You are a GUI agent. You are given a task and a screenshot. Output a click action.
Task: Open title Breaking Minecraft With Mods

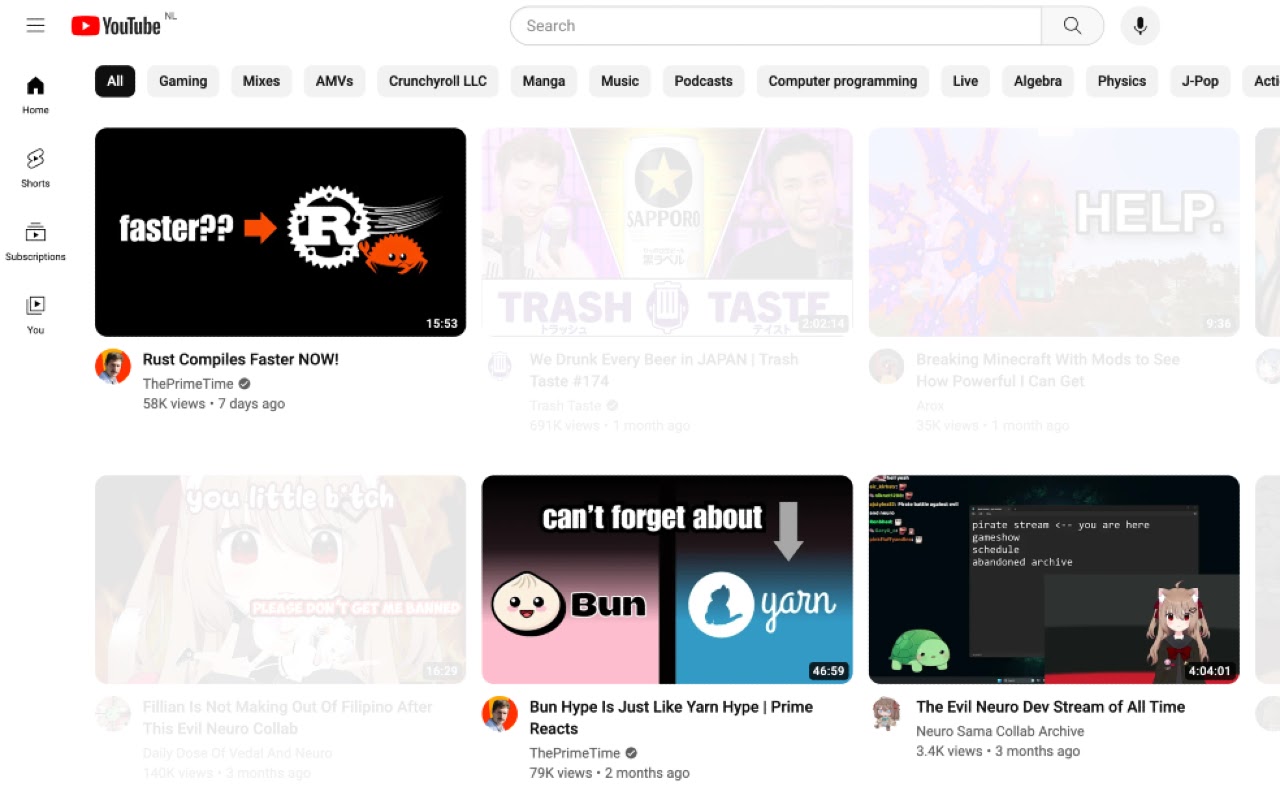[1048, 370]
